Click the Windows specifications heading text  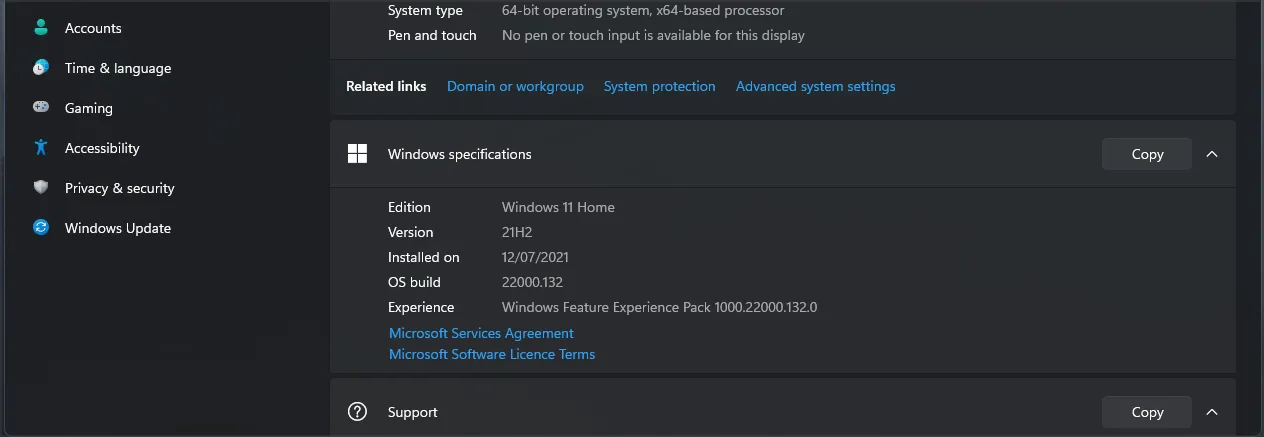[x=460, y=154]
